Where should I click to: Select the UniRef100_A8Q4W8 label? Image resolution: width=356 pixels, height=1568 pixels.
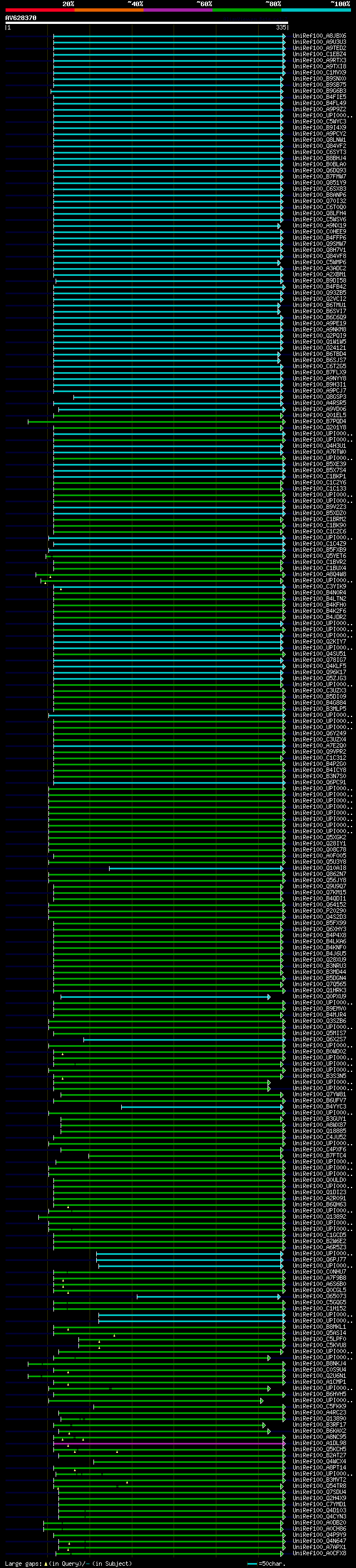coord(319,575)
